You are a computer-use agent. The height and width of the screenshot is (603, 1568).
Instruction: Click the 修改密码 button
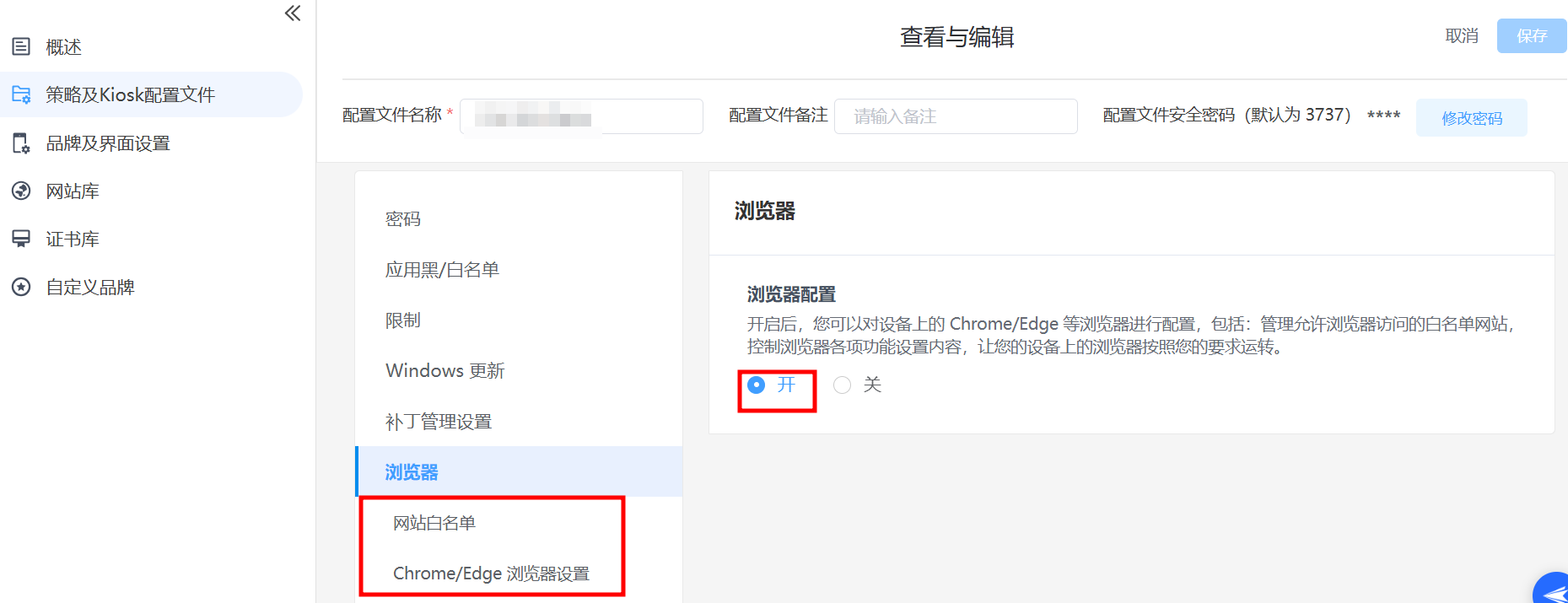pos(1472,117)
